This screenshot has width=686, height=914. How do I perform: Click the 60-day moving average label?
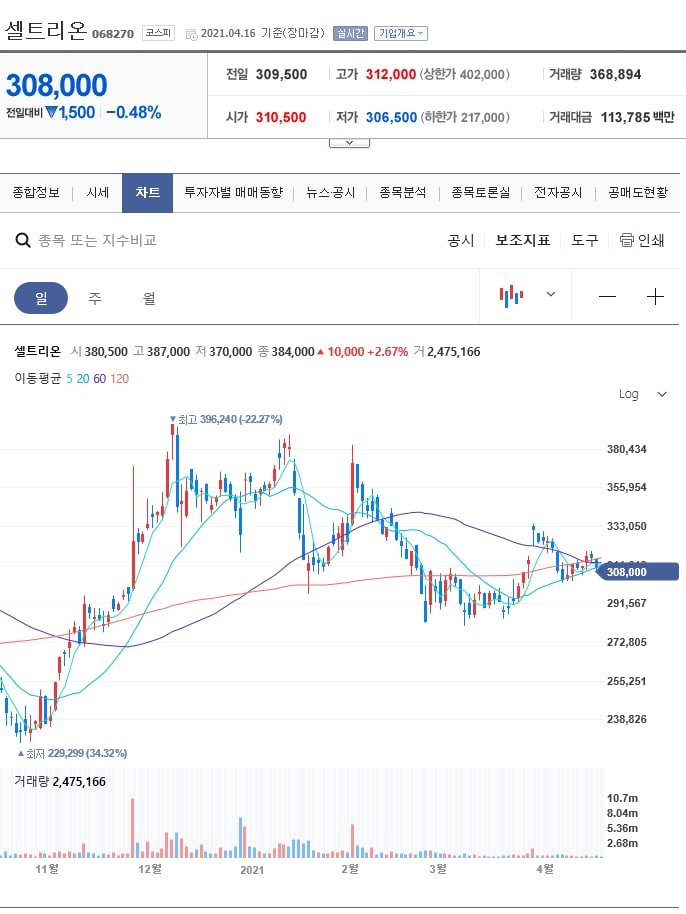tap(100, 379)
